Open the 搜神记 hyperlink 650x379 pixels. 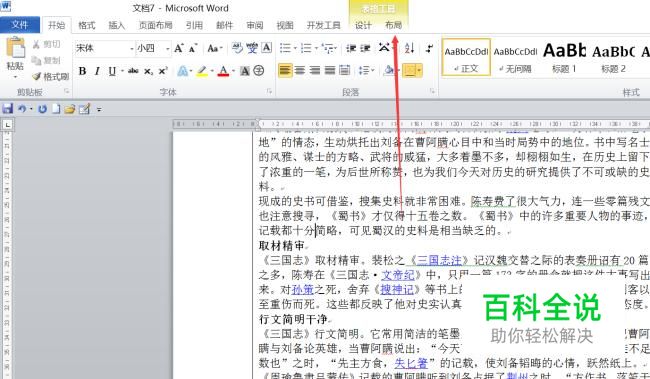coord(397,290)
